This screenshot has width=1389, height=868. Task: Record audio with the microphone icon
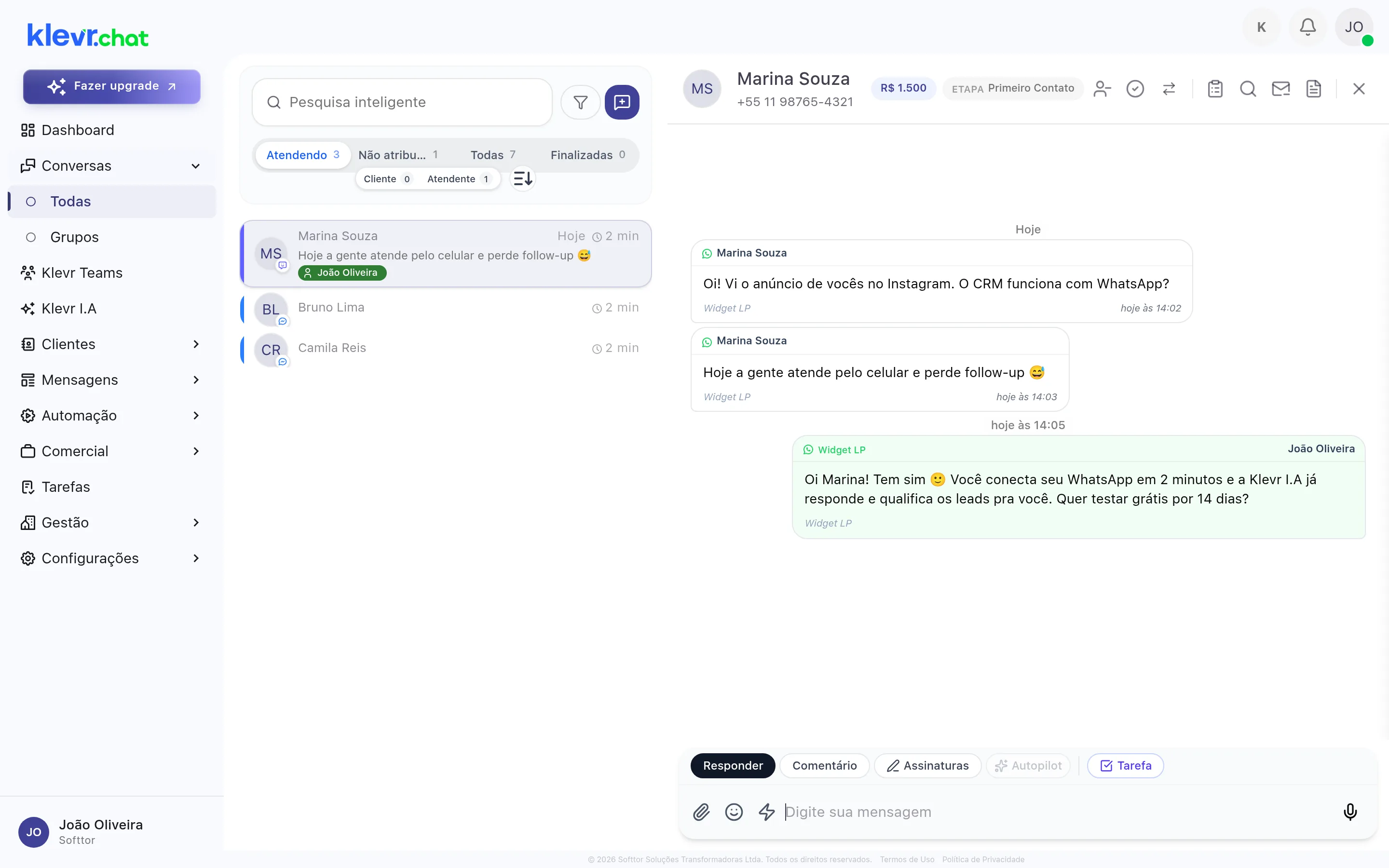tap(1350, 812)
